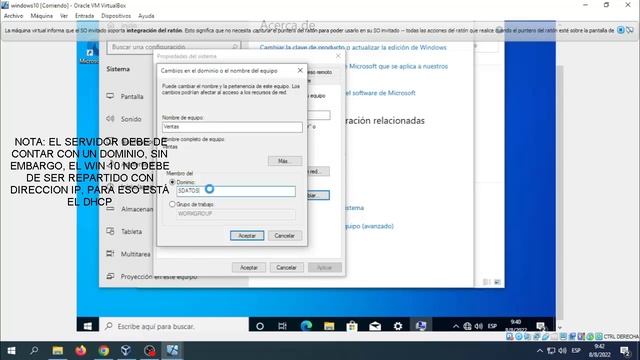The width and height of the screenshot is (640, 360).
Task: Expand hidden tray icons on the host taskbar
Action: pos(540,351)
